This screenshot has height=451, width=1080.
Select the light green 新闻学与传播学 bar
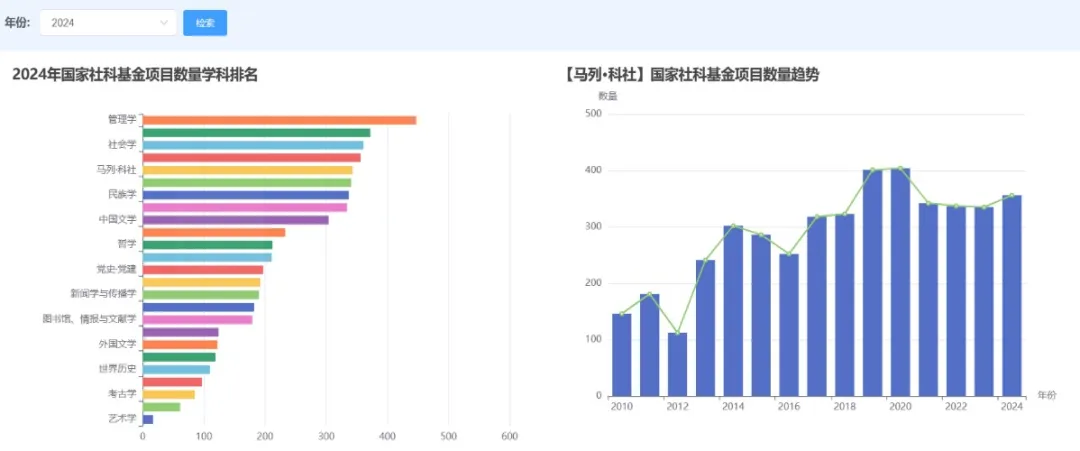(200, 295)
